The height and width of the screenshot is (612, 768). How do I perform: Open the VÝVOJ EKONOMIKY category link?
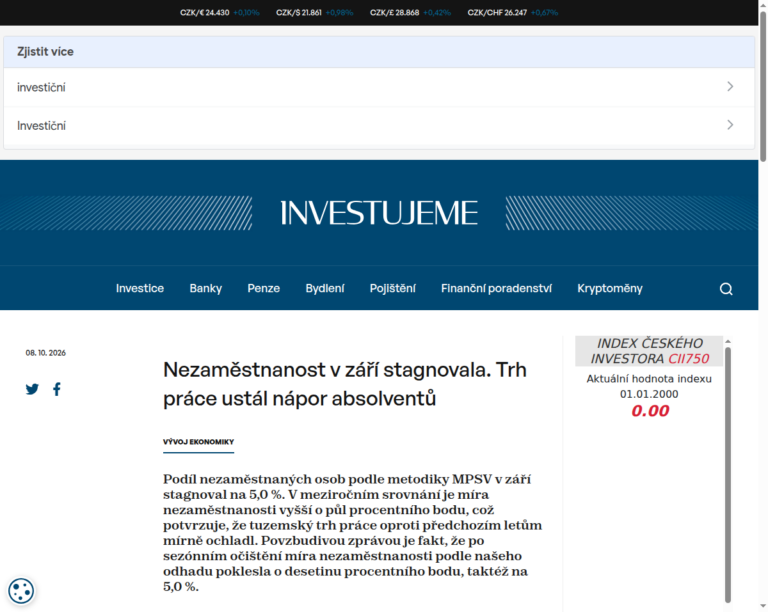pos(198,442)
